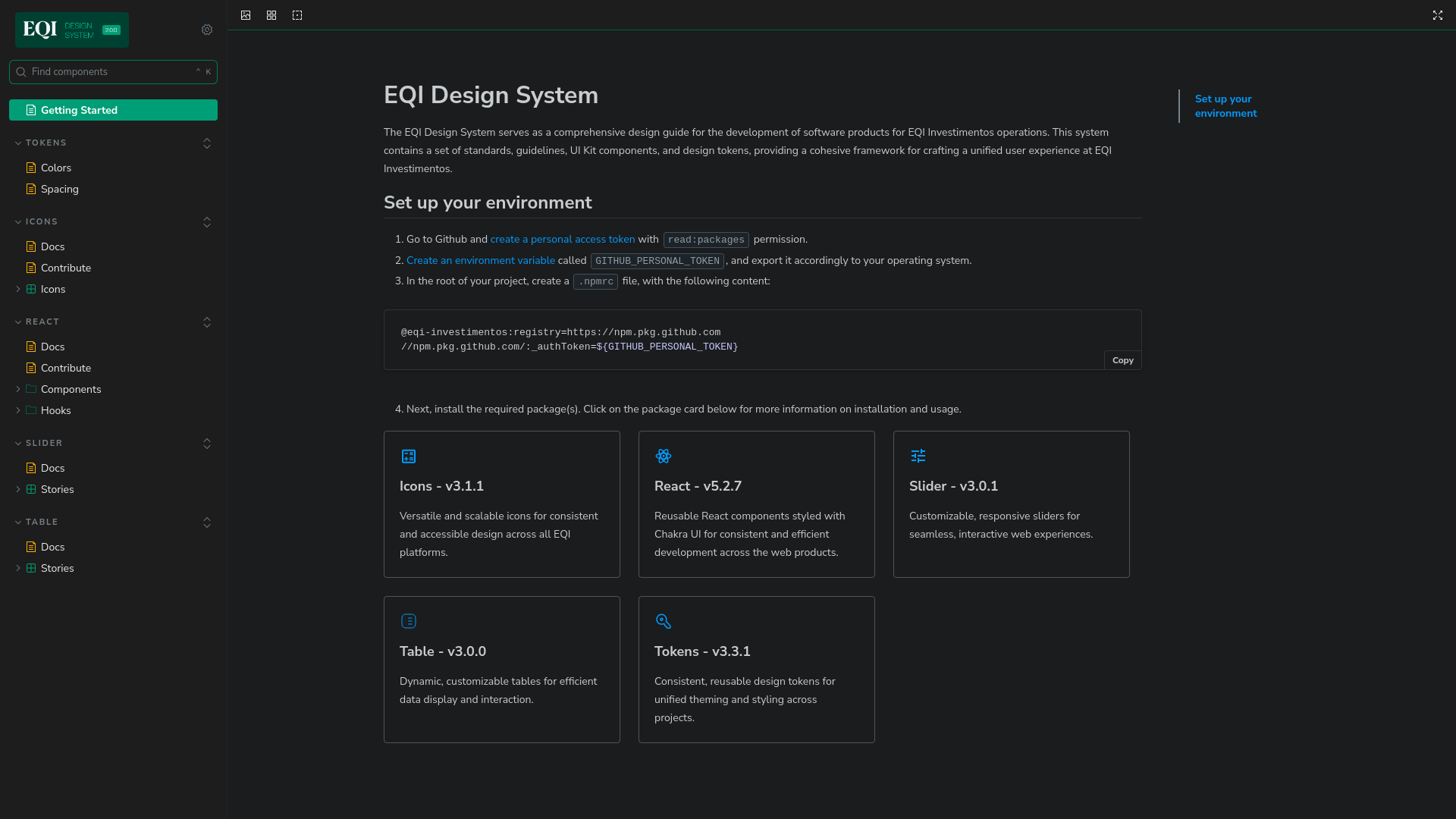
Task: Open the Table package card
Action: click(501, 669)
